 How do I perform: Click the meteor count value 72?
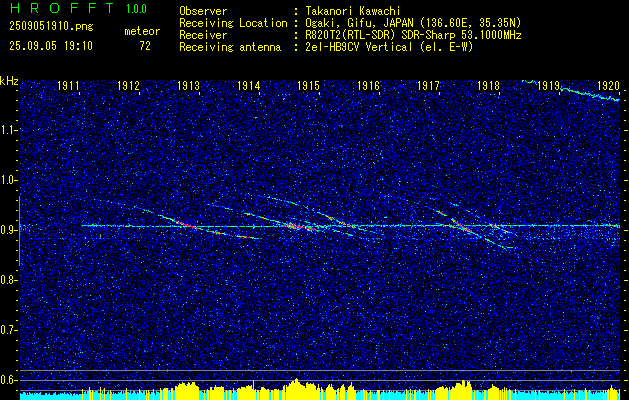click(145, 46)
